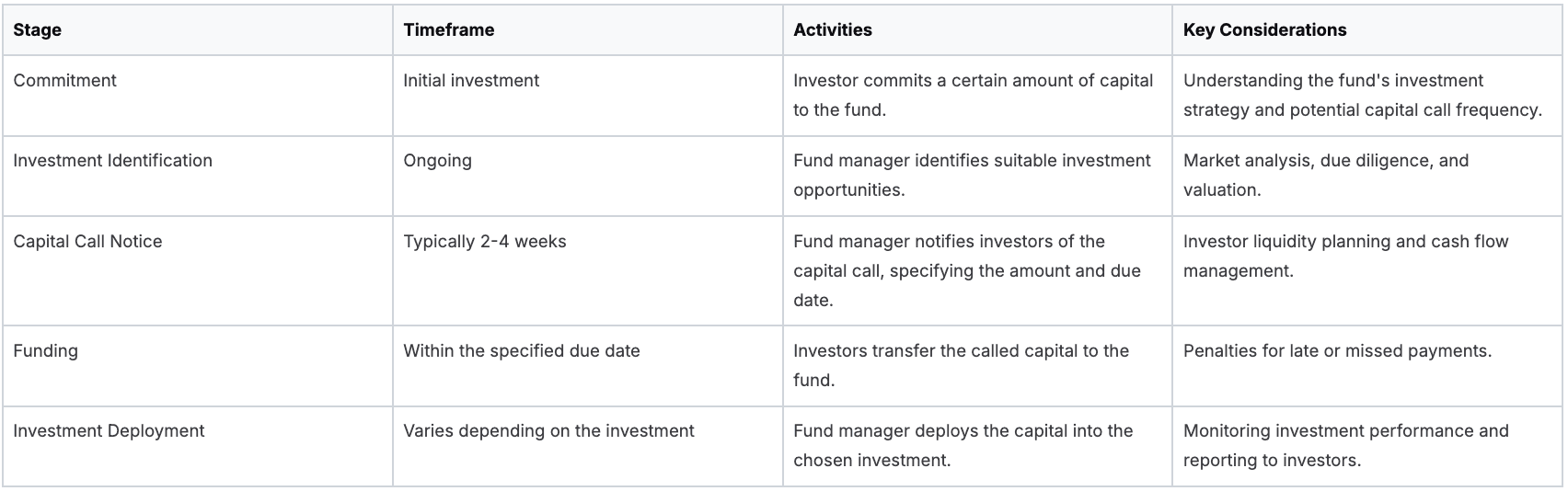Viewport: 1568px width, 491px height.
Task: Click the Monitoring investment performance cell
Action: click(x=1345, y=445)
